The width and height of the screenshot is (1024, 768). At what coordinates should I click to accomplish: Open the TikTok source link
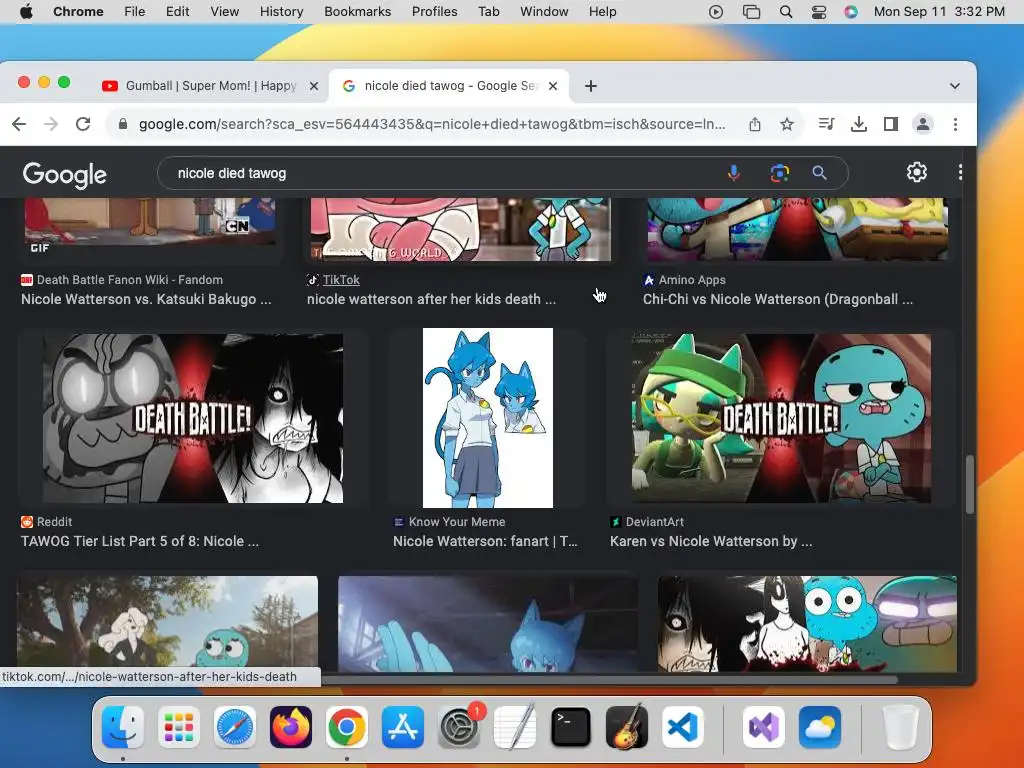click(x=341, y=280)
